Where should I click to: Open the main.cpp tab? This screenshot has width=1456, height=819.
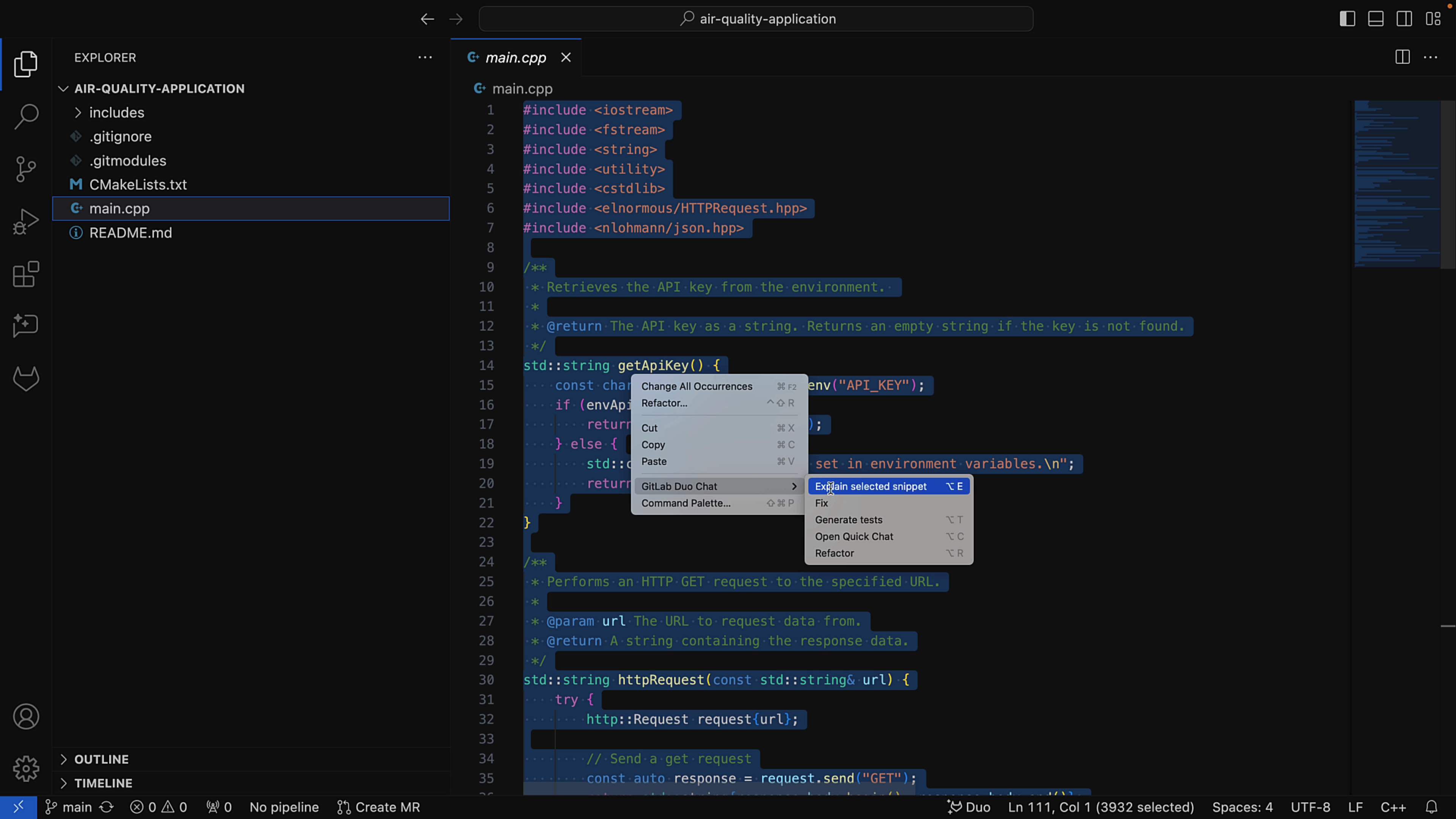[x=514, y=57]
